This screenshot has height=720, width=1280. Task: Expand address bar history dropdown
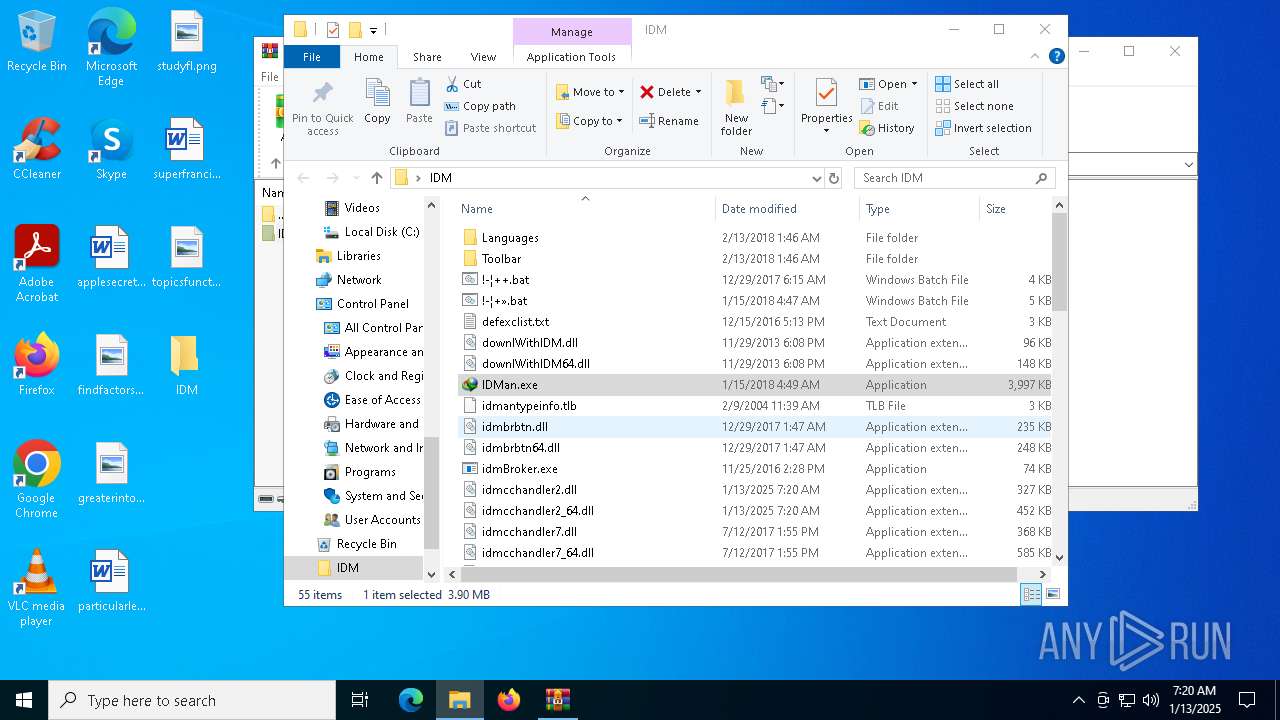817,178
